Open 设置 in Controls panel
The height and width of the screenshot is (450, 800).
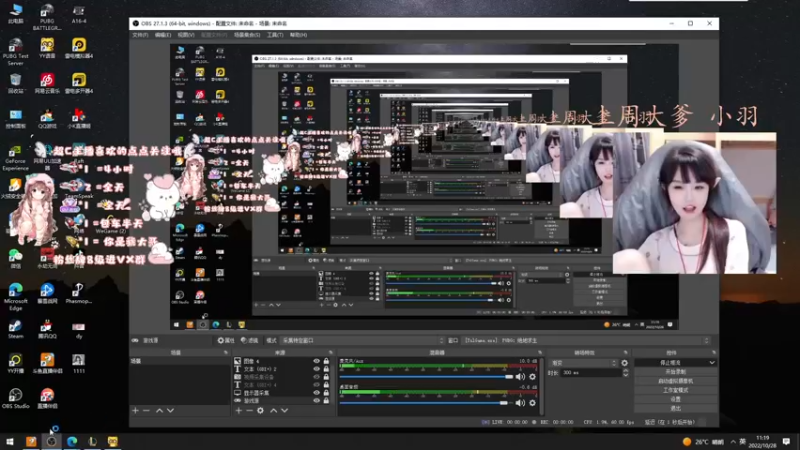coord(676,399)
